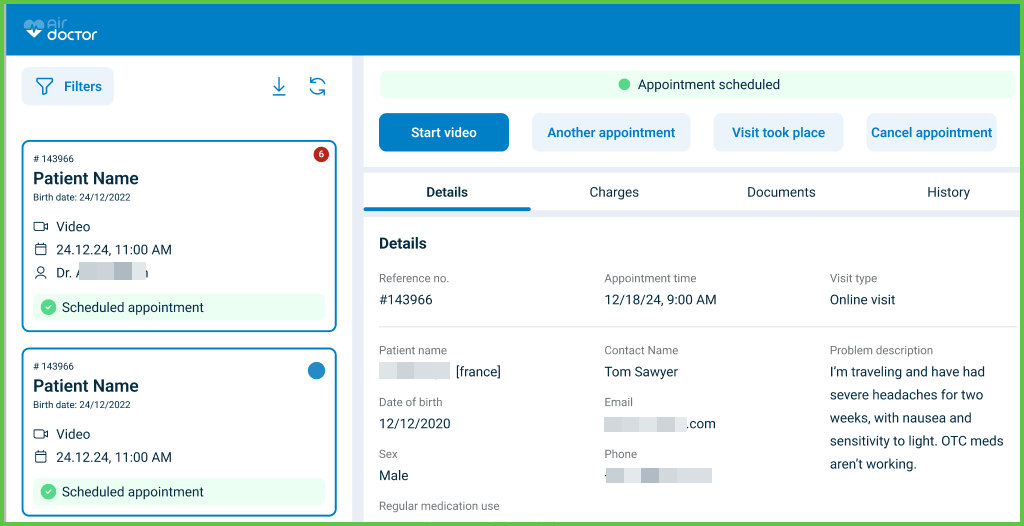The height and width of the screenshot is (526, 1024).
Task: Click the doctor person icon on first card
Action: [41, 272]
